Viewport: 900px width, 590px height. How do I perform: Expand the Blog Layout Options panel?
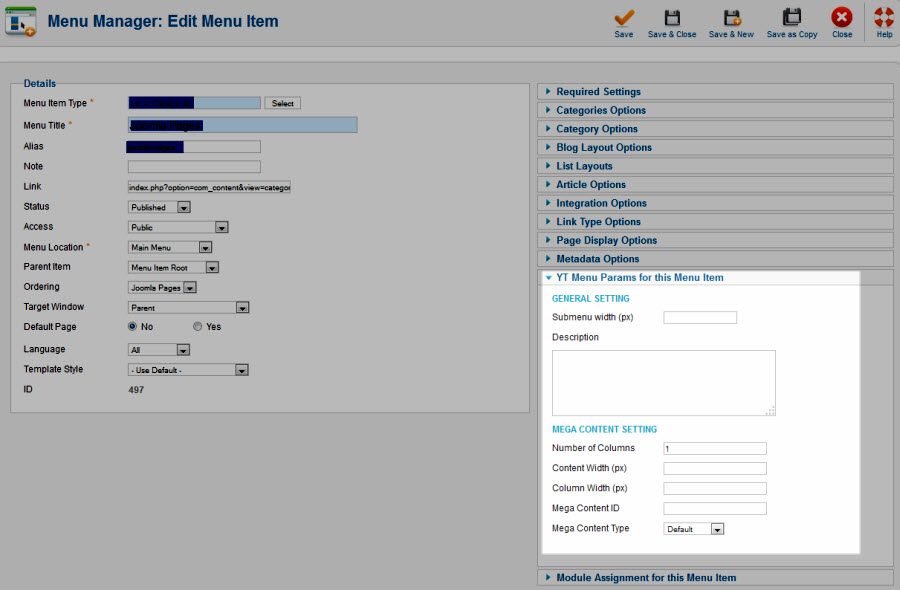click(x=603, y=148)
